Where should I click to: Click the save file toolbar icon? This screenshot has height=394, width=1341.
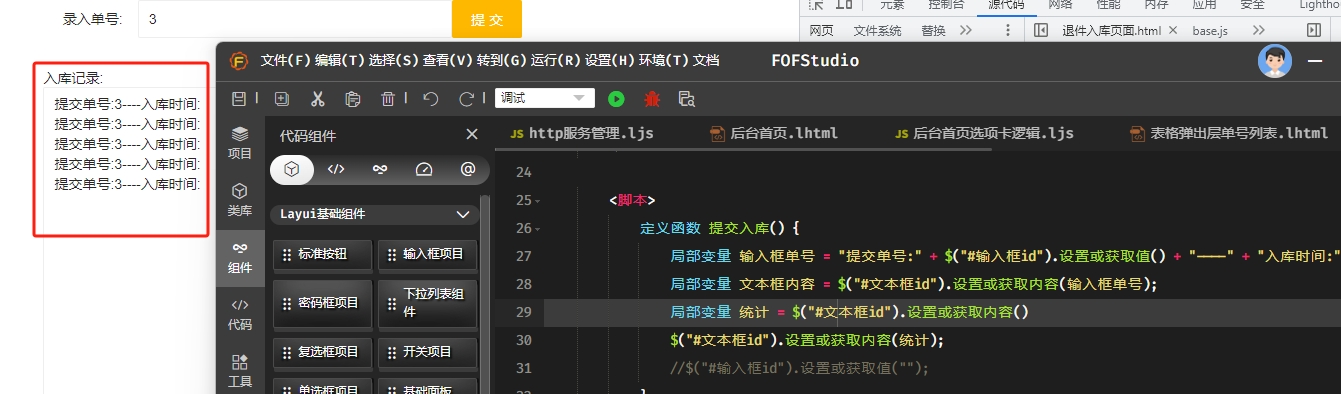point(238,98)
